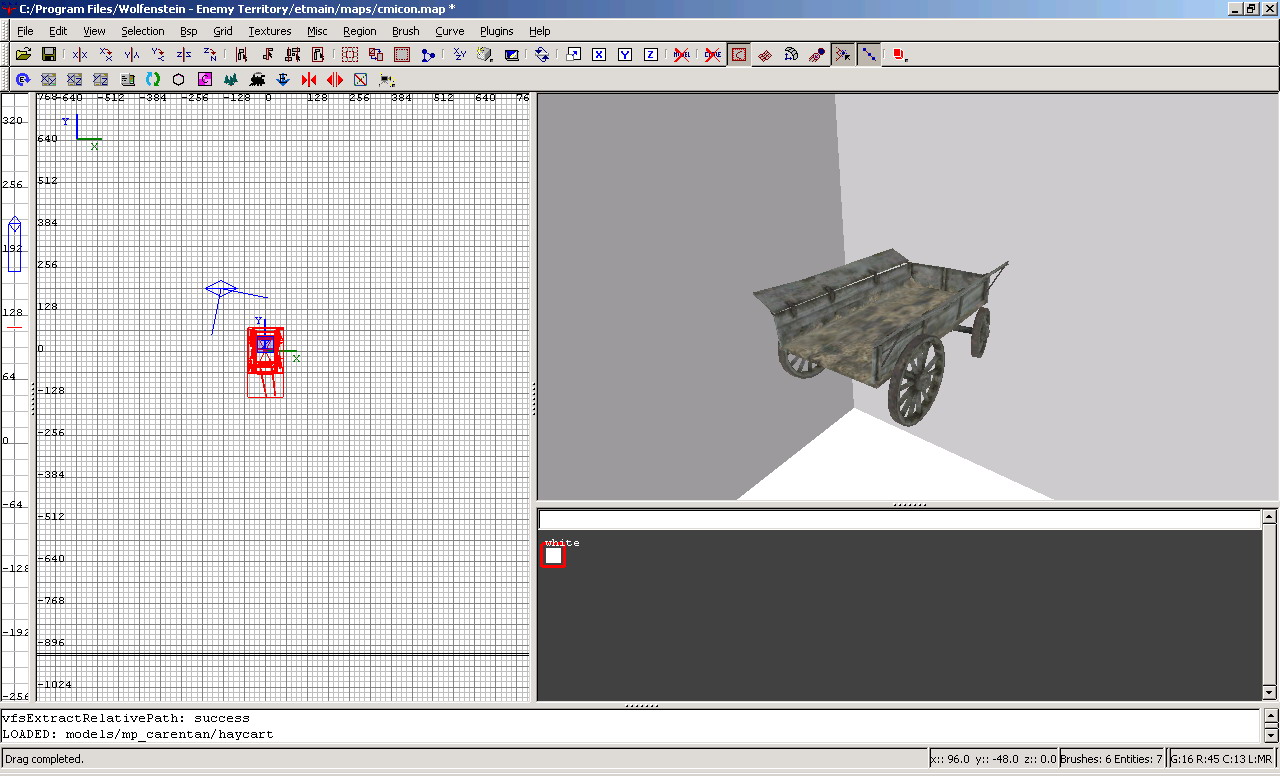
Task: Open the Plugins menu
Action: [497, 31]
